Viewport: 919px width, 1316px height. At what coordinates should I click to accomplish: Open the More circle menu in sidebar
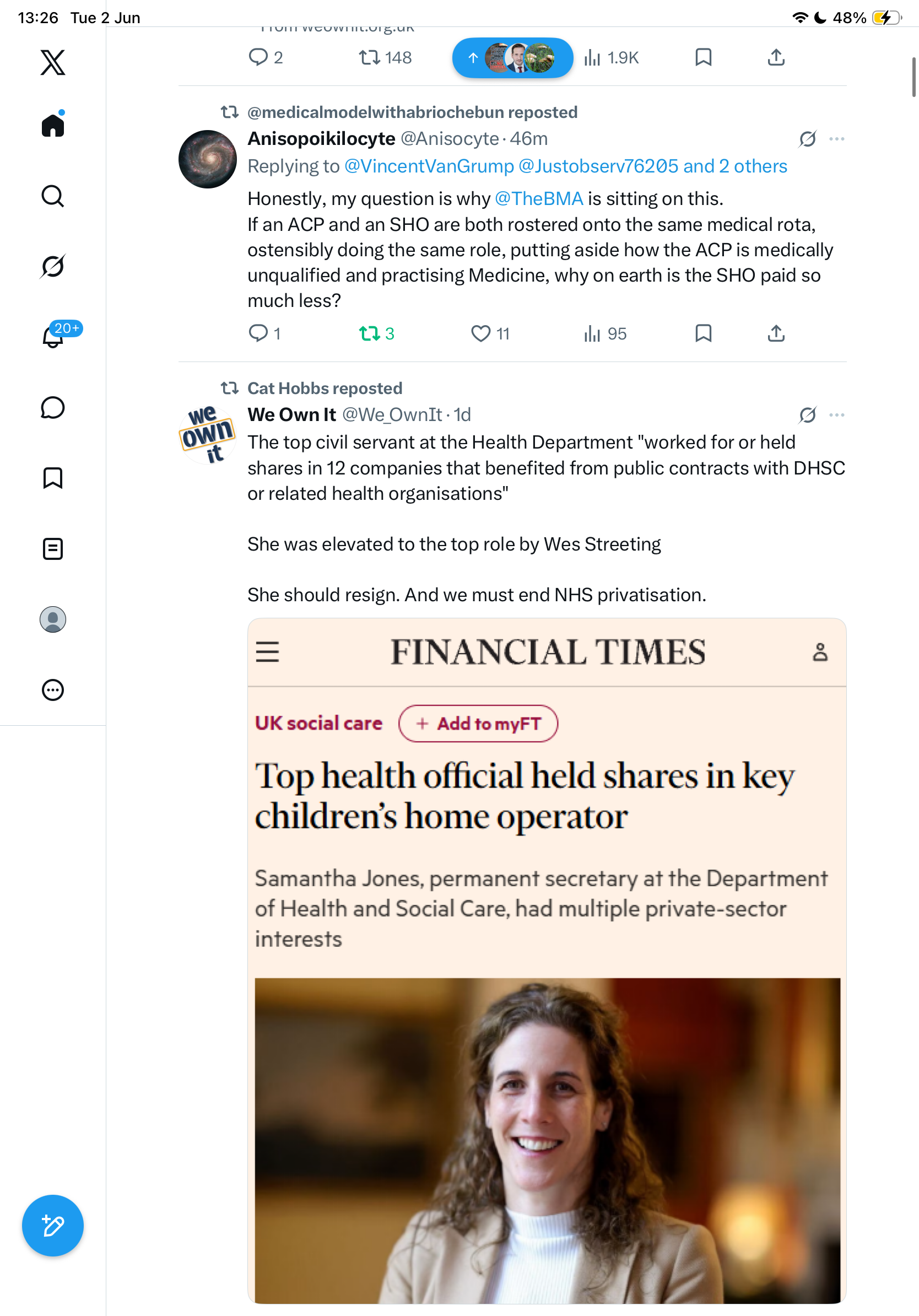click(x=53, y=690)
